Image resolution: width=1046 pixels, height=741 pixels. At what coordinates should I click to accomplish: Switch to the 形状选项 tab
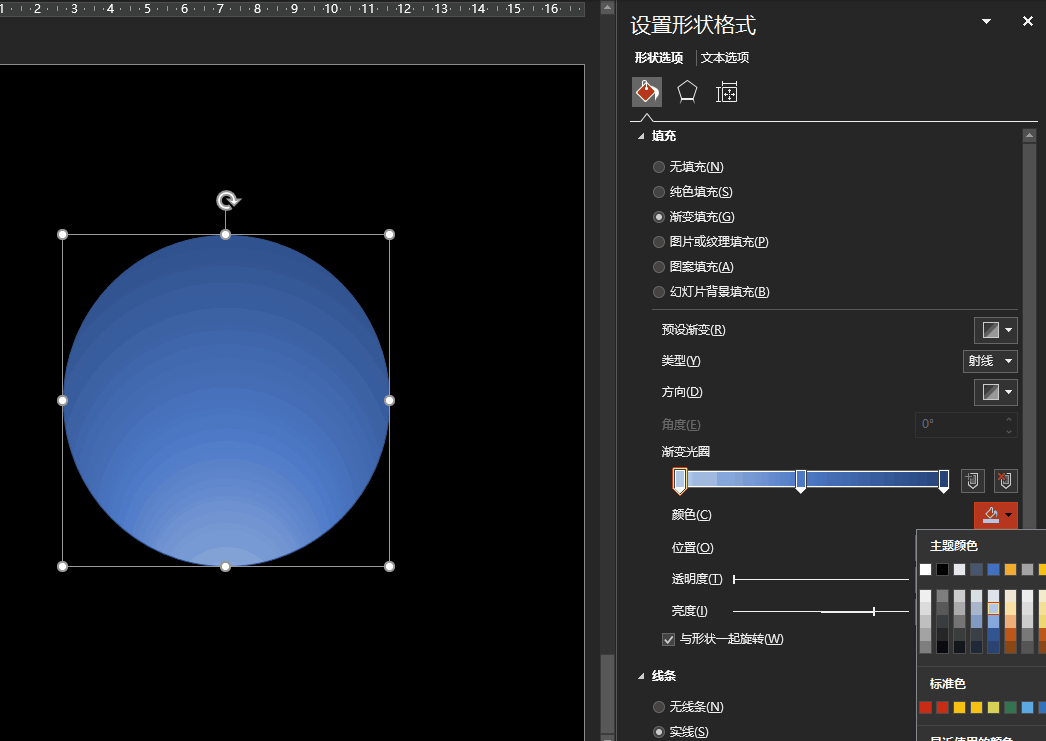[658, 58]
